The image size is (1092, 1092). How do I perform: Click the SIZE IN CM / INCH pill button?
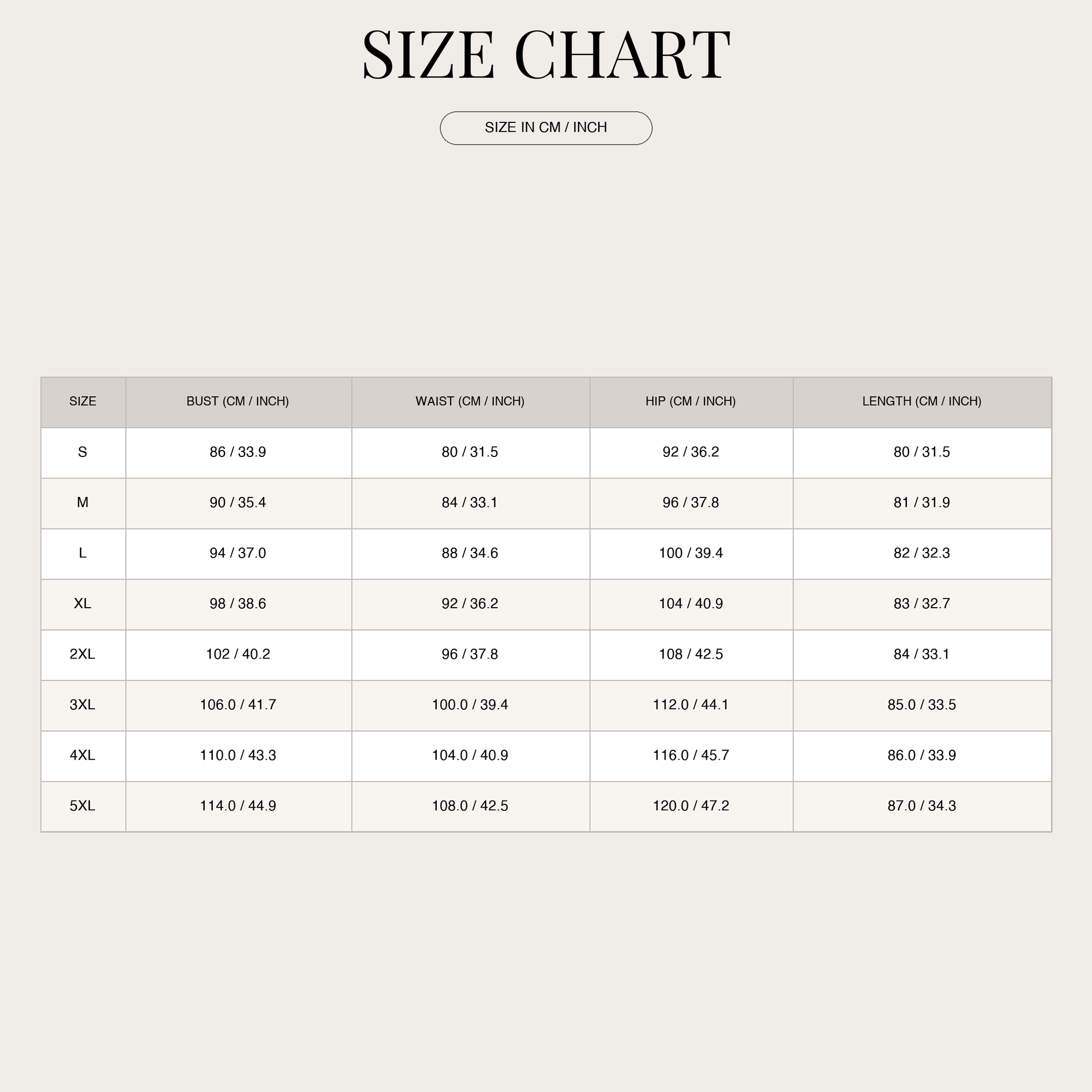click(546, 128)
